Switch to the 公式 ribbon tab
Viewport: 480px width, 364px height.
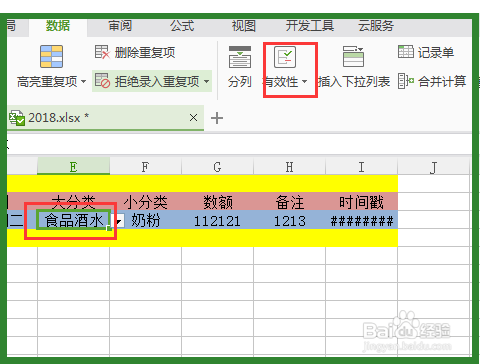(182, 26)
